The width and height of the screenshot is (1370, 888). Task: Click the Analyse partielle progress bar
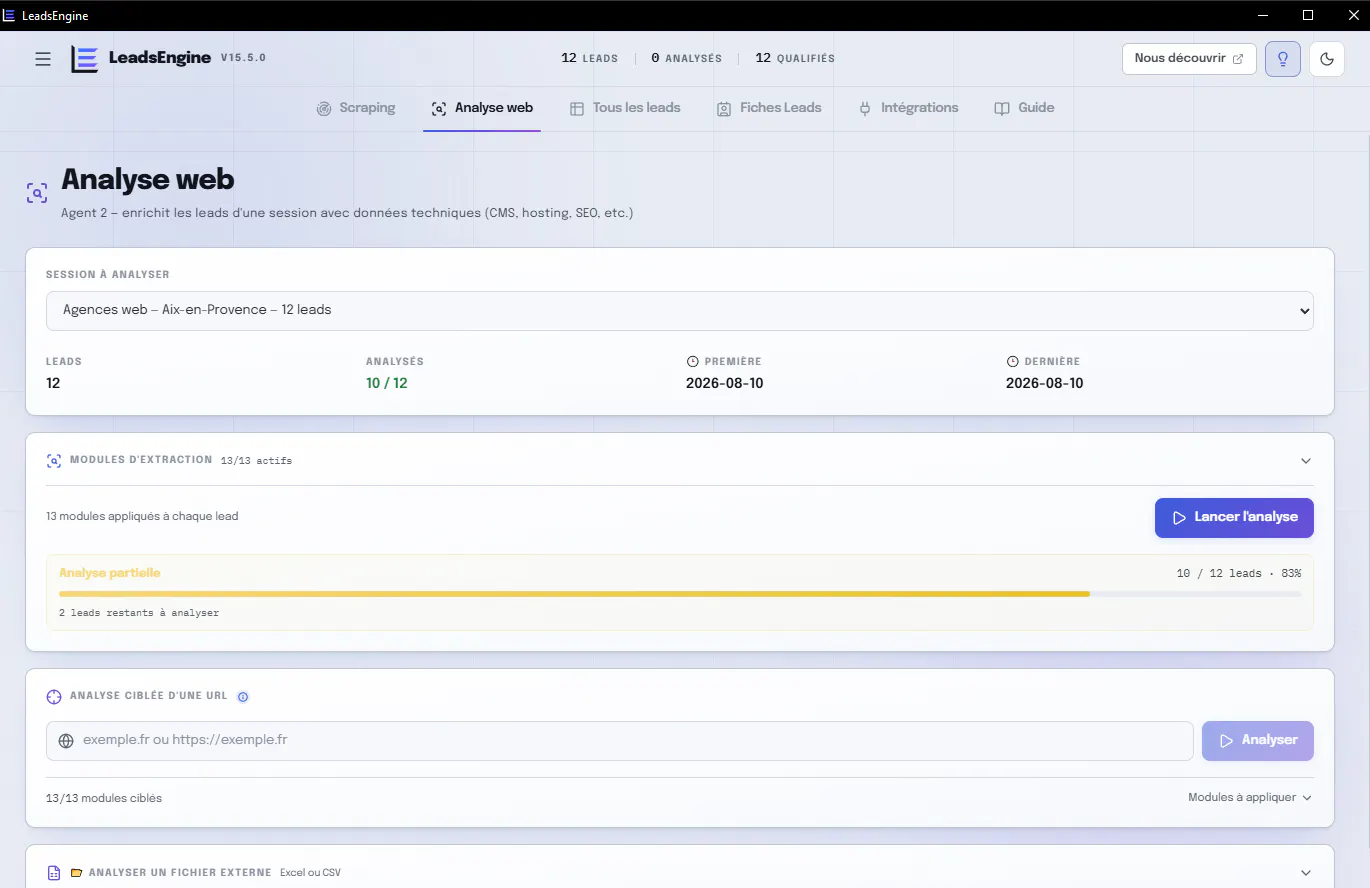tap(680, 594)
